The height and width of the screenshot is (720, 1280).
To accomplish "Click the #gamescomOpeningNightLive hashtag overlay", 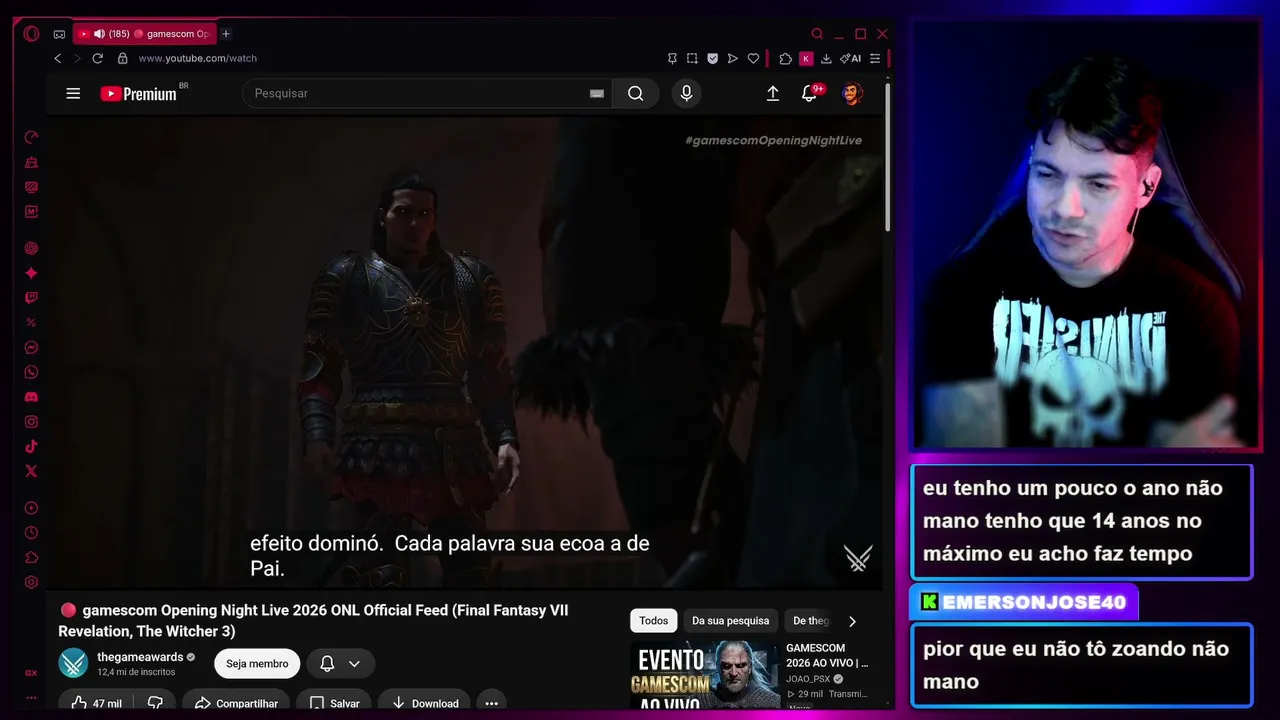I will (x=773, y=141).
